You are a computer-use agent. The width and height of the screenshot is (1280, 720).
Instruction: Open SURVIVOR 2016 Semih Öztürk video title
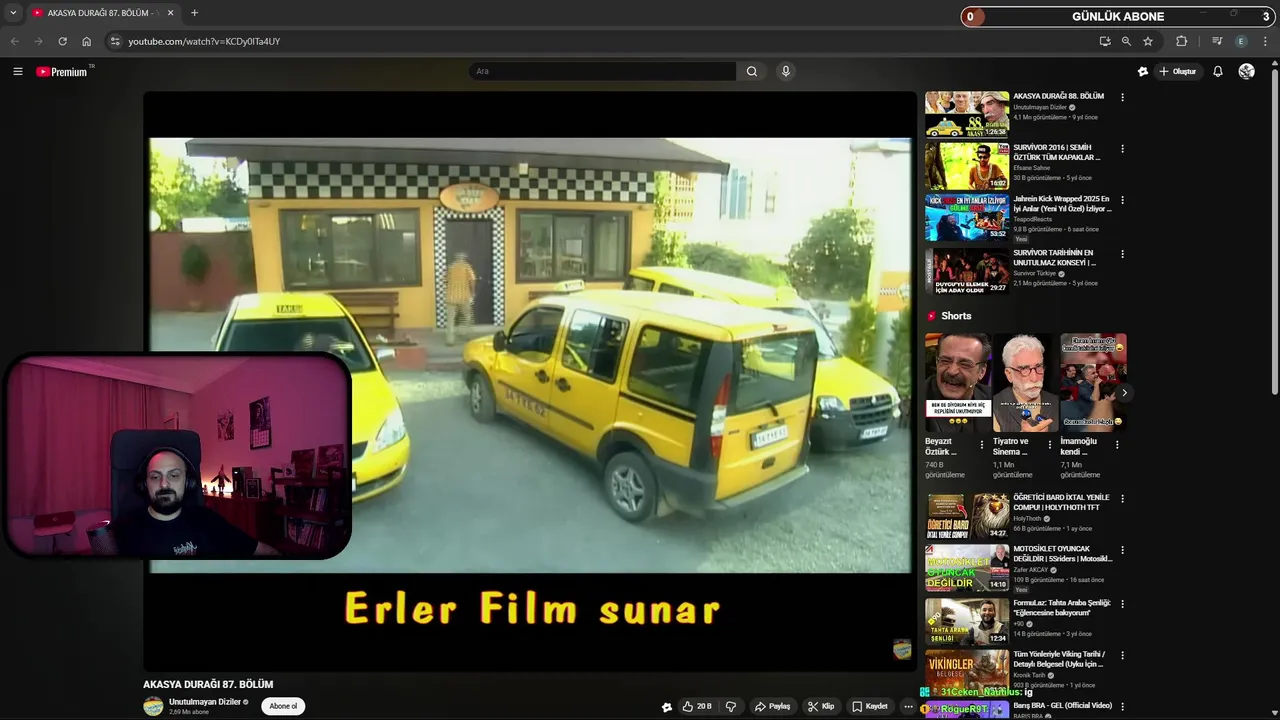1056,152
